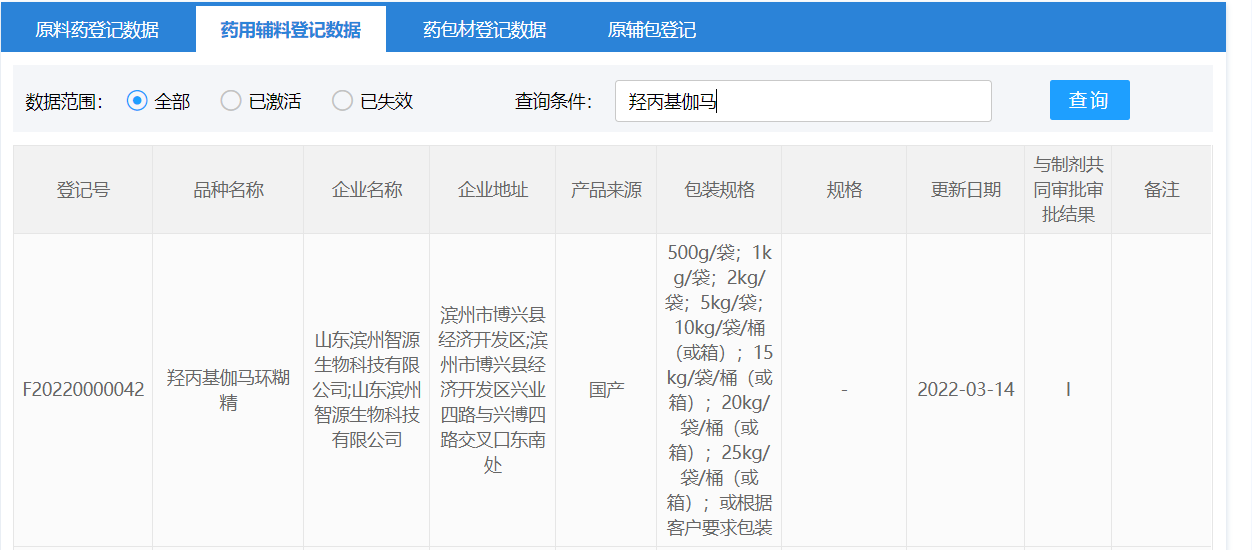Click the 品种名称 column header

(228, 190)
